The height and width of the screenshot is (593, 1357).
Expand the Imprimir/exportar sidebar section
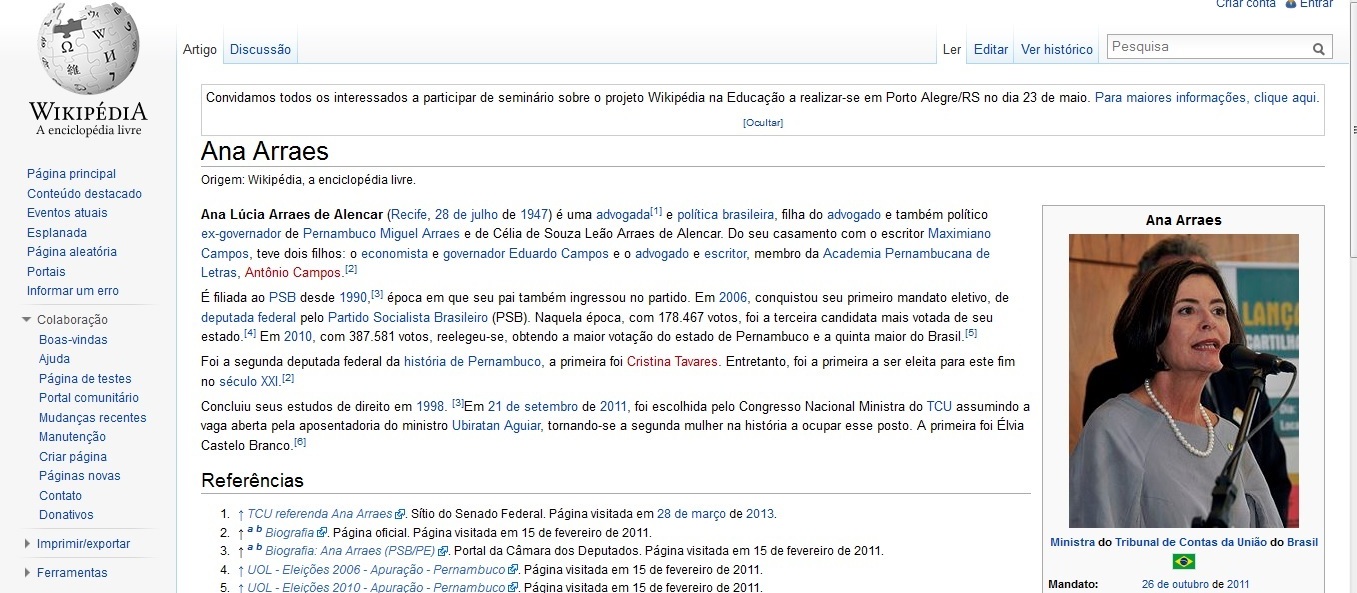[27, 544]
